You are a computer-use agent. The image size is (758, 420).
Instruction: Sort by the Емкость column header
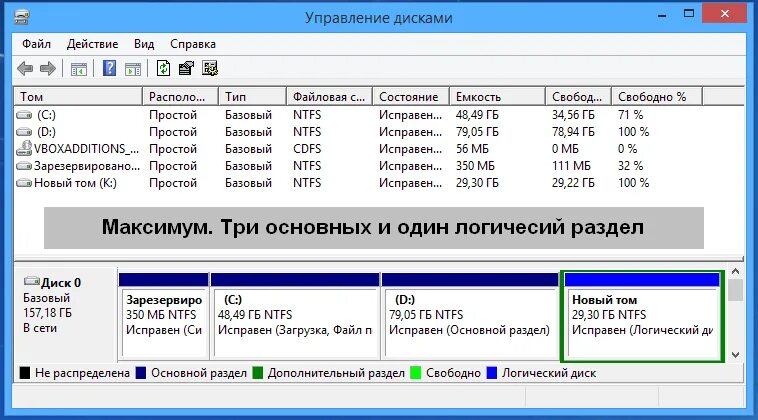(x=497, y=97)
